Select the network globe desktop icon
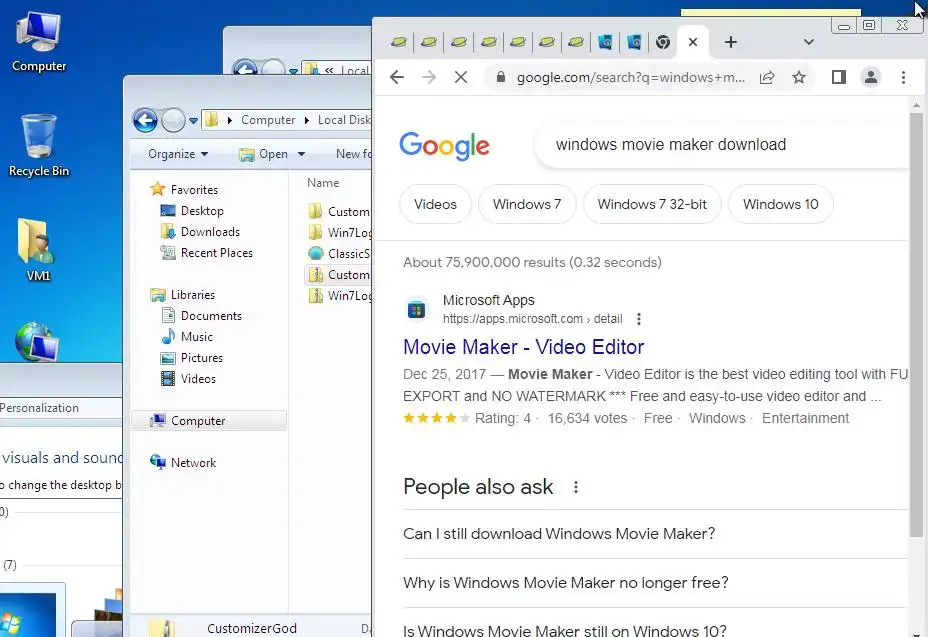 [37, 341]
